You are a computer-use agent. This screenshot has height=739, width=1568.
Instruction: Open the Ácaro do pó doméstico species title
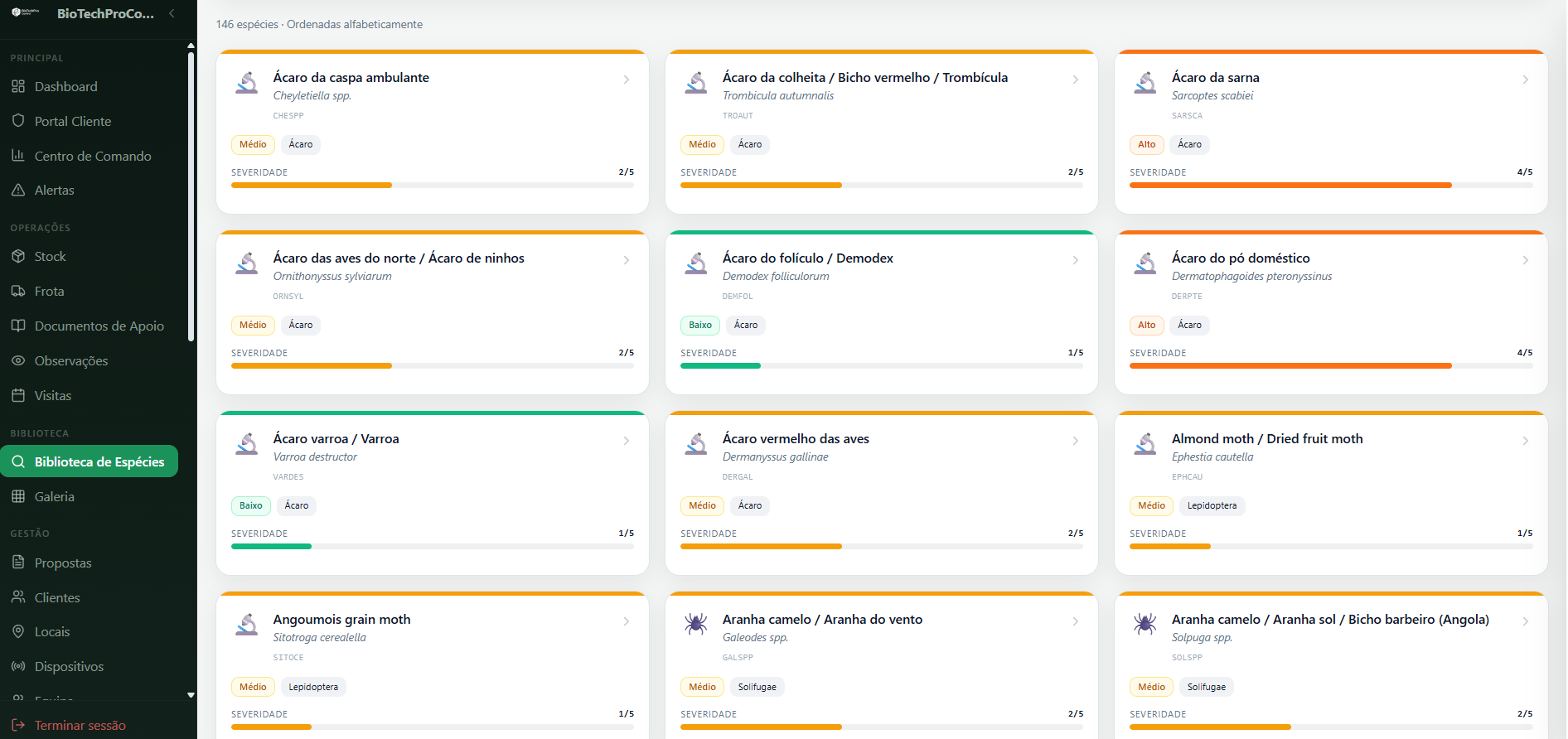[1241, 258]
